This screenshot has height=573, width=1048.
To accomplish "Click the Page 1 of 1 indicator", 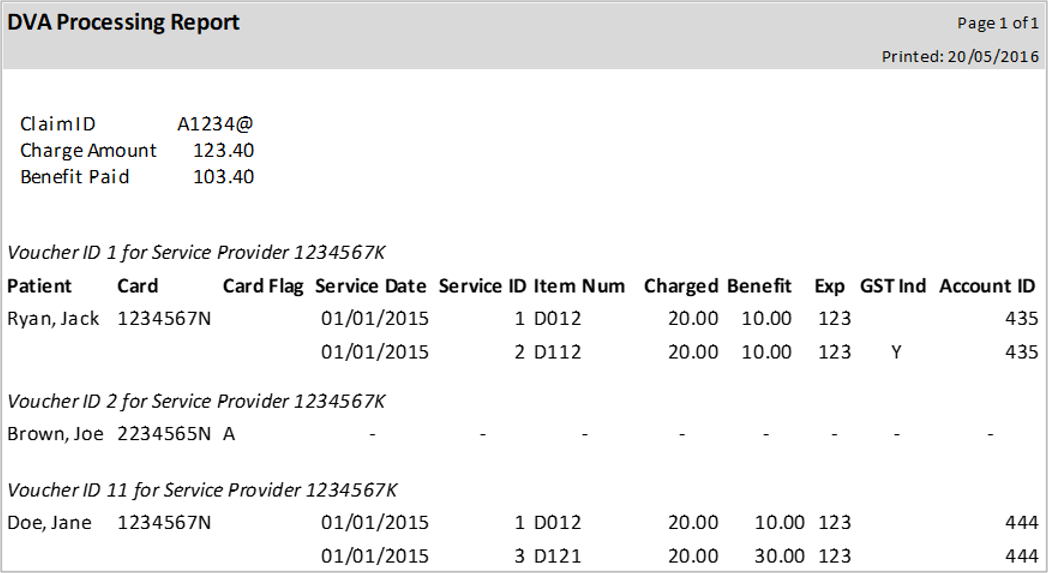I will [997, 23].
